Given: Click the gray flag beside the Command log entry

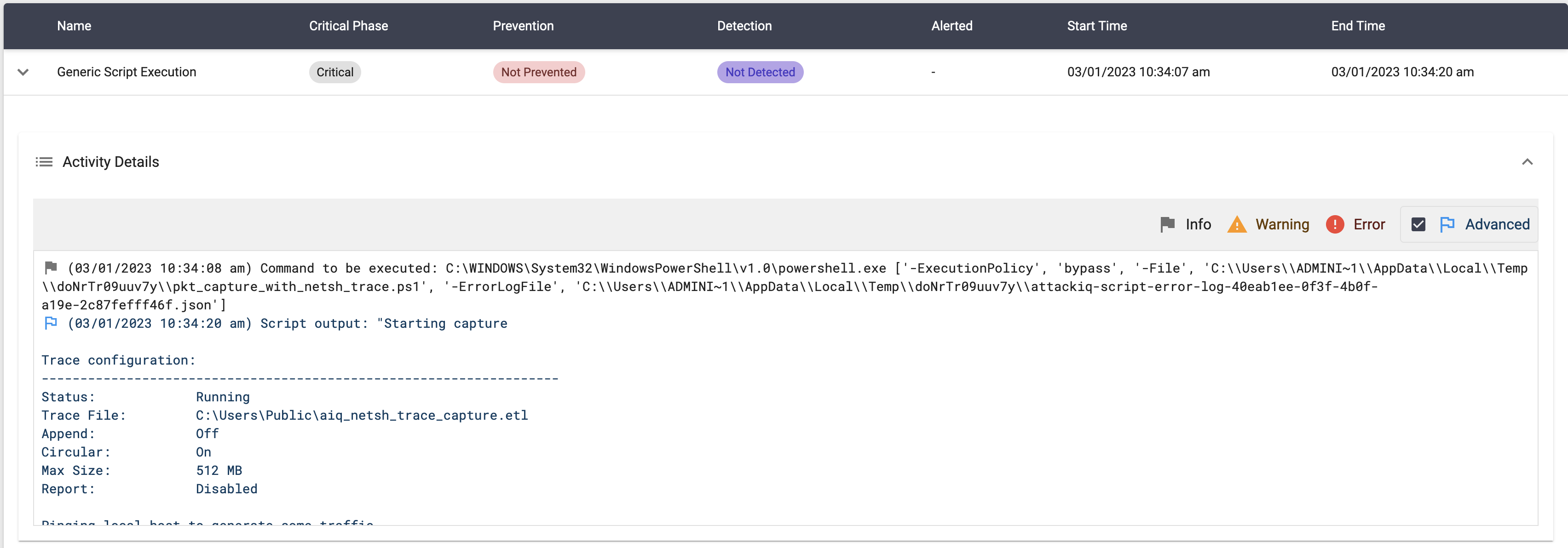Looking at the screenshot, I should (51, 268).
